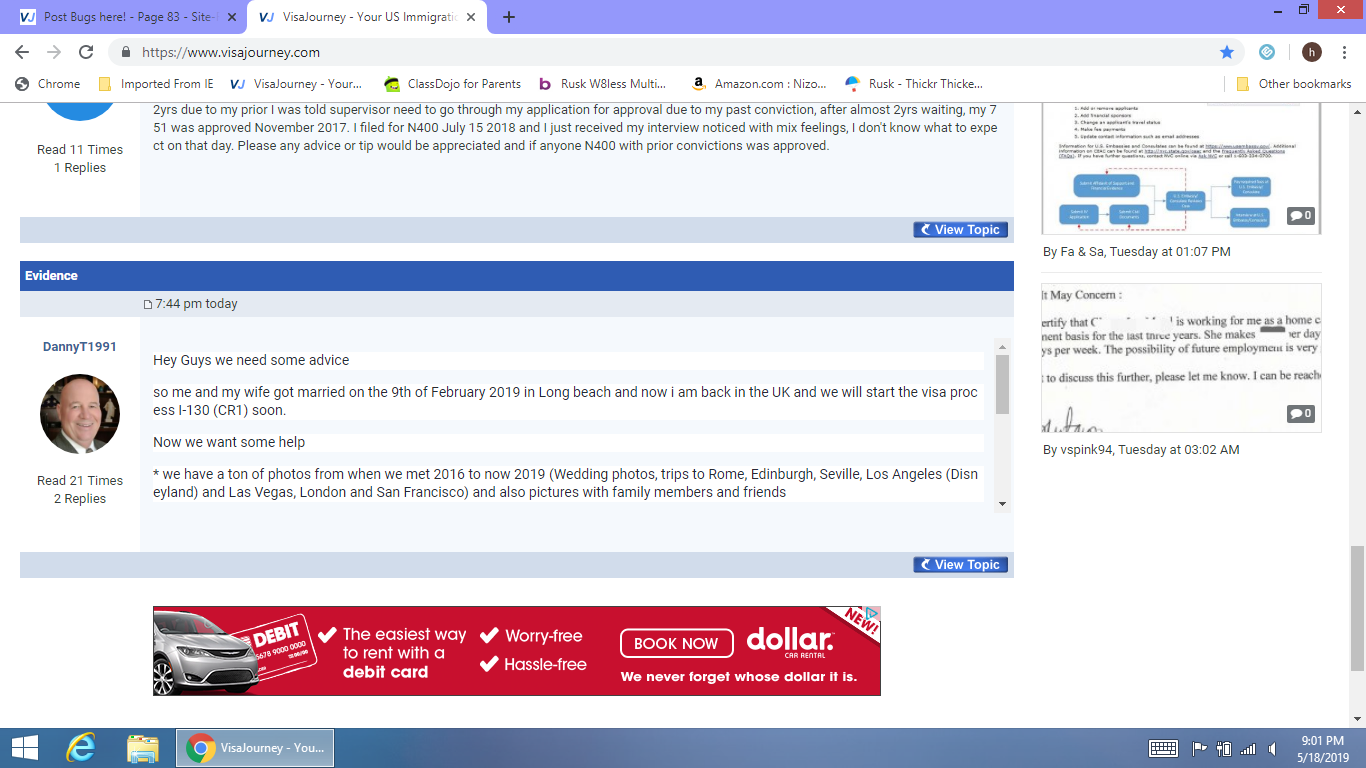
Task: Open File Explorer from the taskbar
Action: coord(143,747)
